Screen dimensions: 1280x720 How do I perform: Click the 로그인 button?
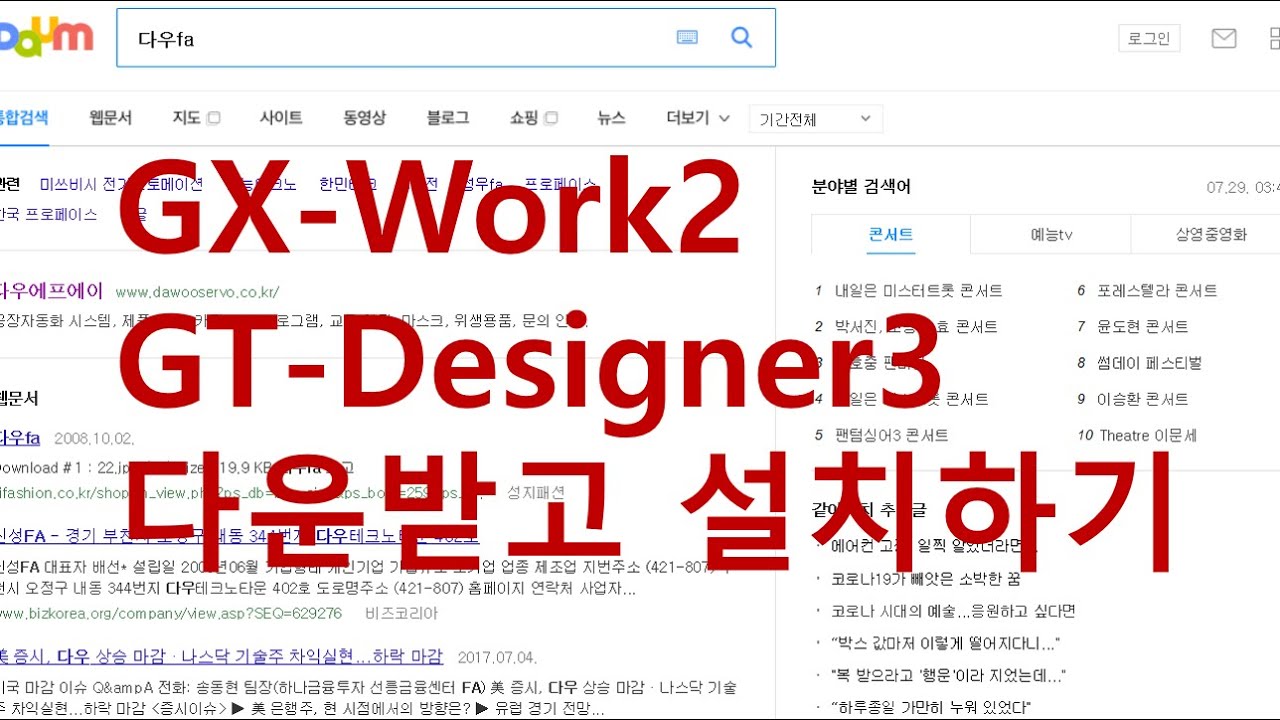(x=1149, y=39)
